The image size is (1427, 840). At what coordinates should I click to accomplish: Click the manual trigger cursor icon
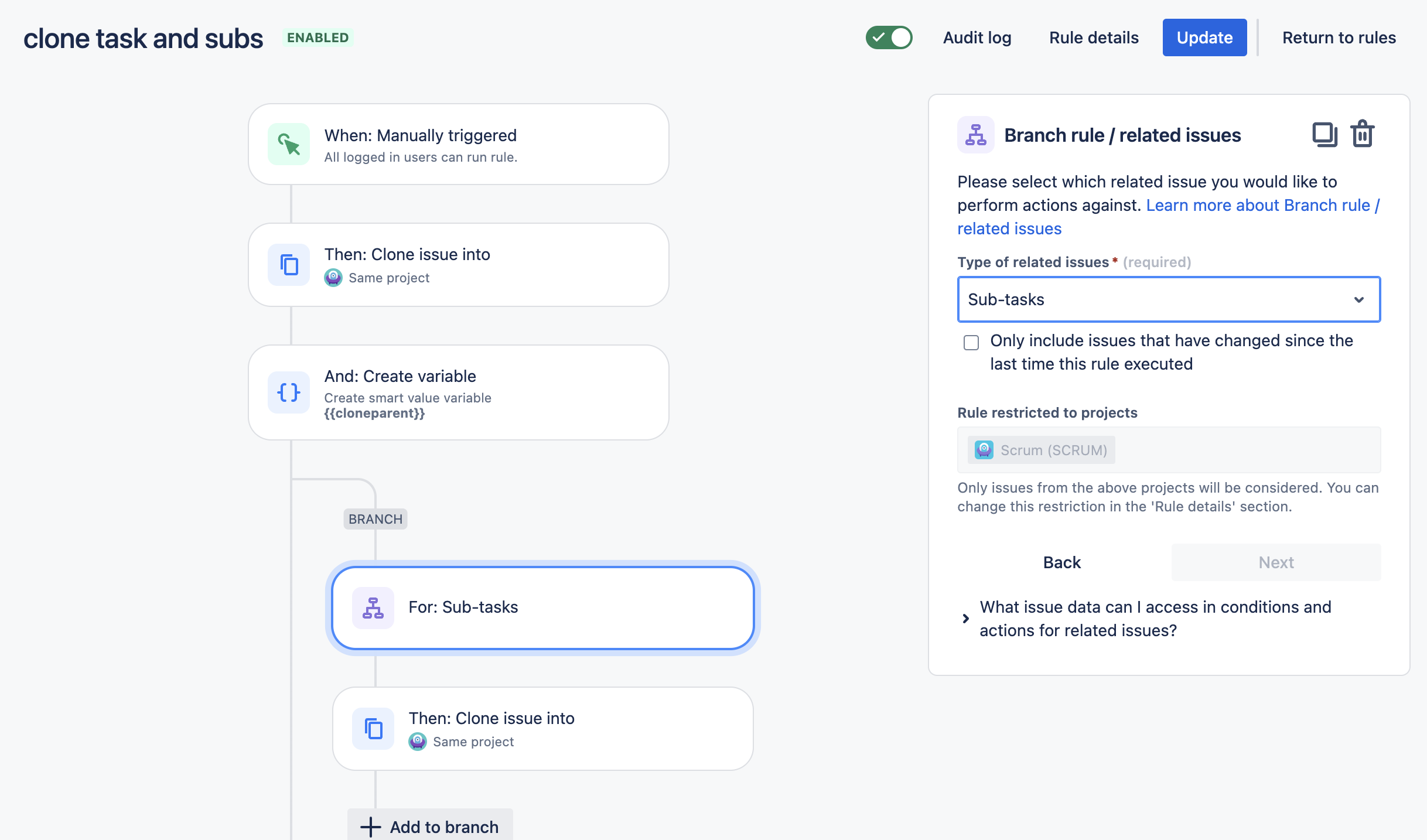tap(289, 144)
